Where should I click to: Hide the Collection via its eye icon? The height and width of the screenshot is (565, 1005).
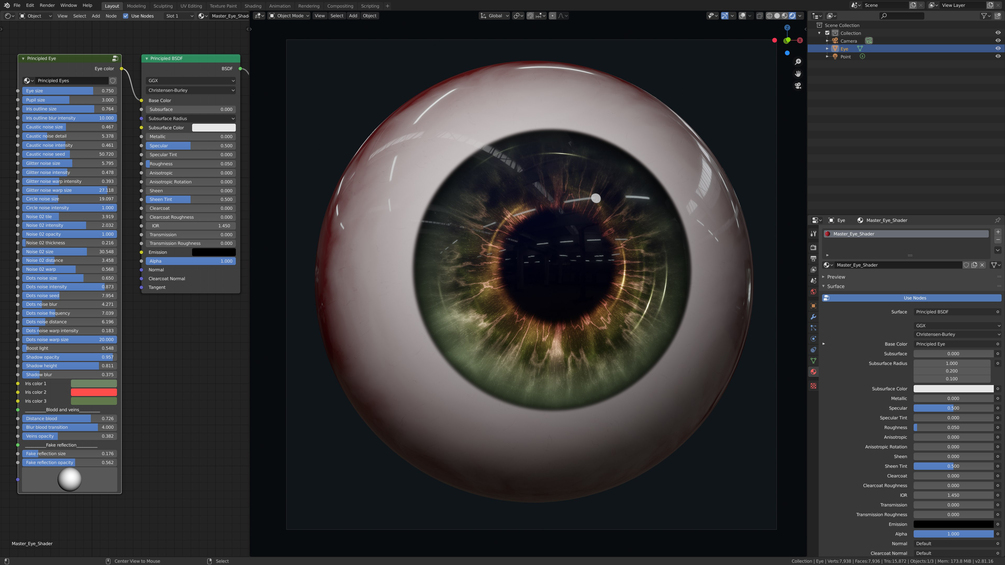[997, 33]
